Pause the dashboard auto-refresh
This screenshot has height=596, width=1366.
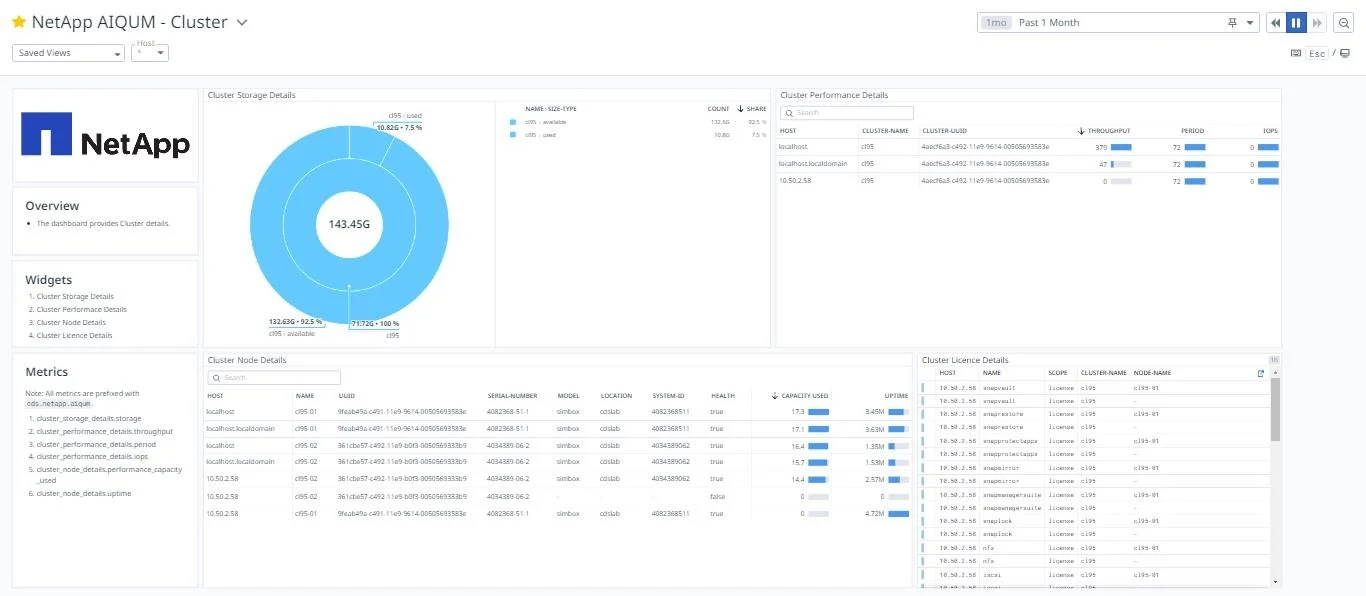(x=1296, y=22)
